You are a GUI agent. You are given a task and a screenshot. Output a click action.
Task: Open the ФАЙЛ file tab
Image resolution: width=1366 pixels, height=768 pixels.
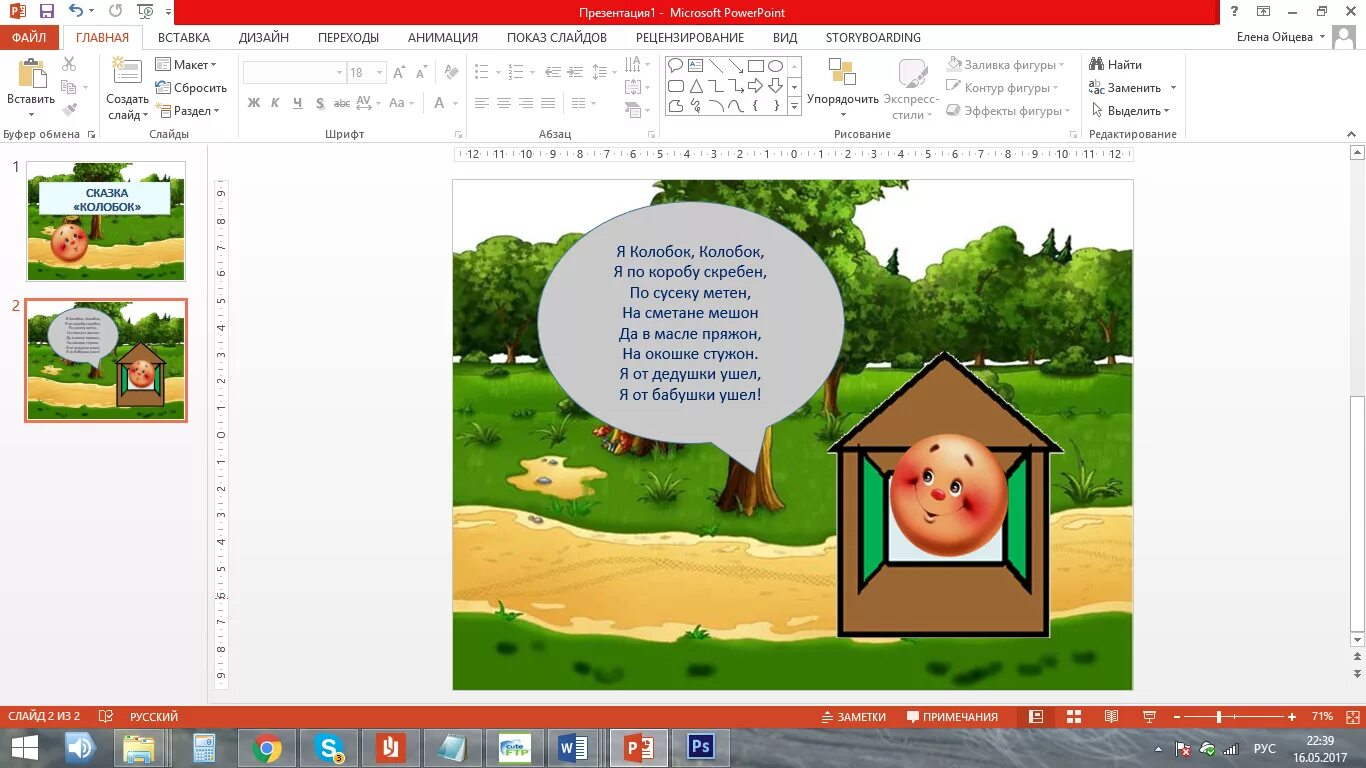pos(30,37)
